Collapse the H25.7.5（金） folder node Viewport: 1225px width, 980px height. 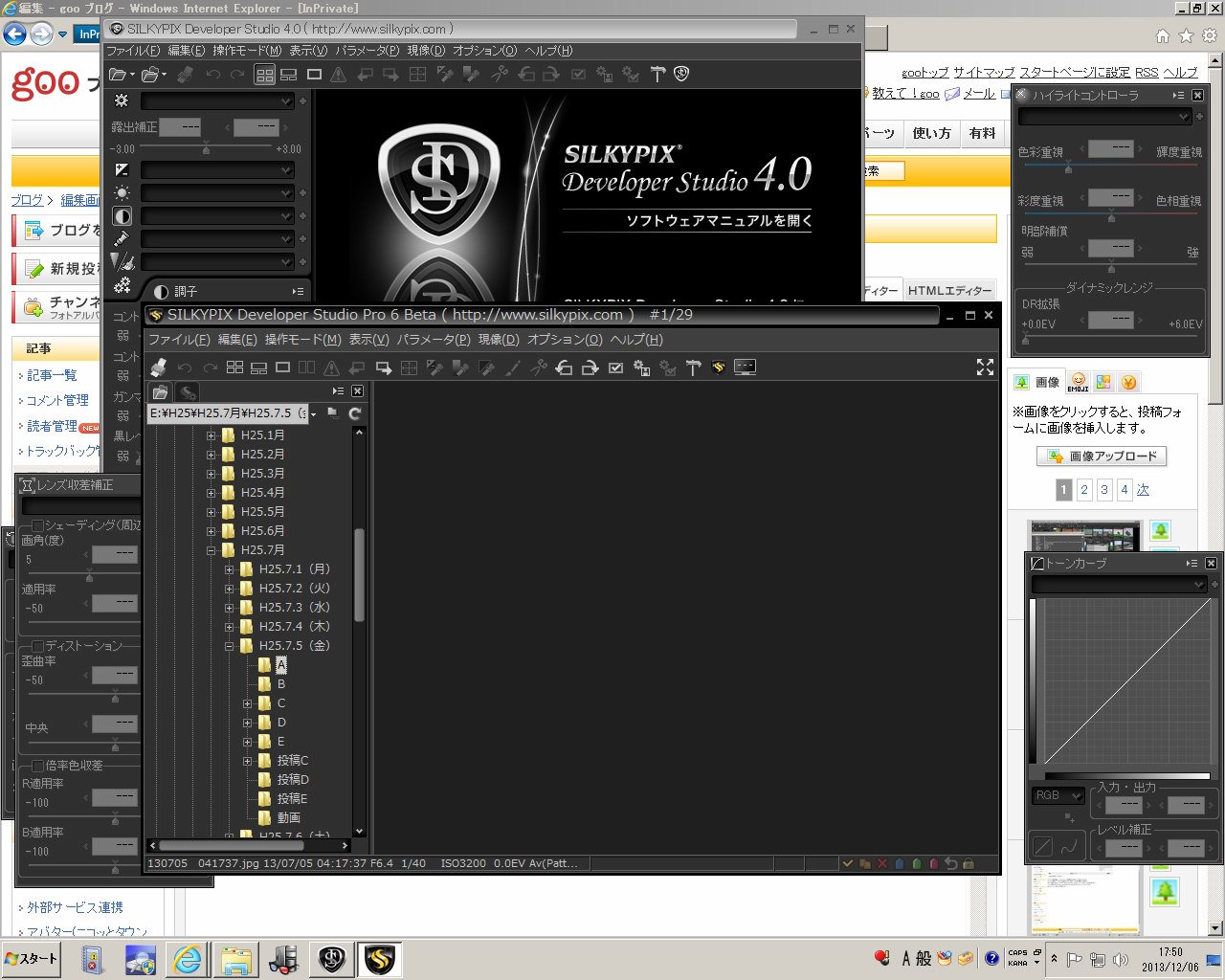tap(229, 646)
